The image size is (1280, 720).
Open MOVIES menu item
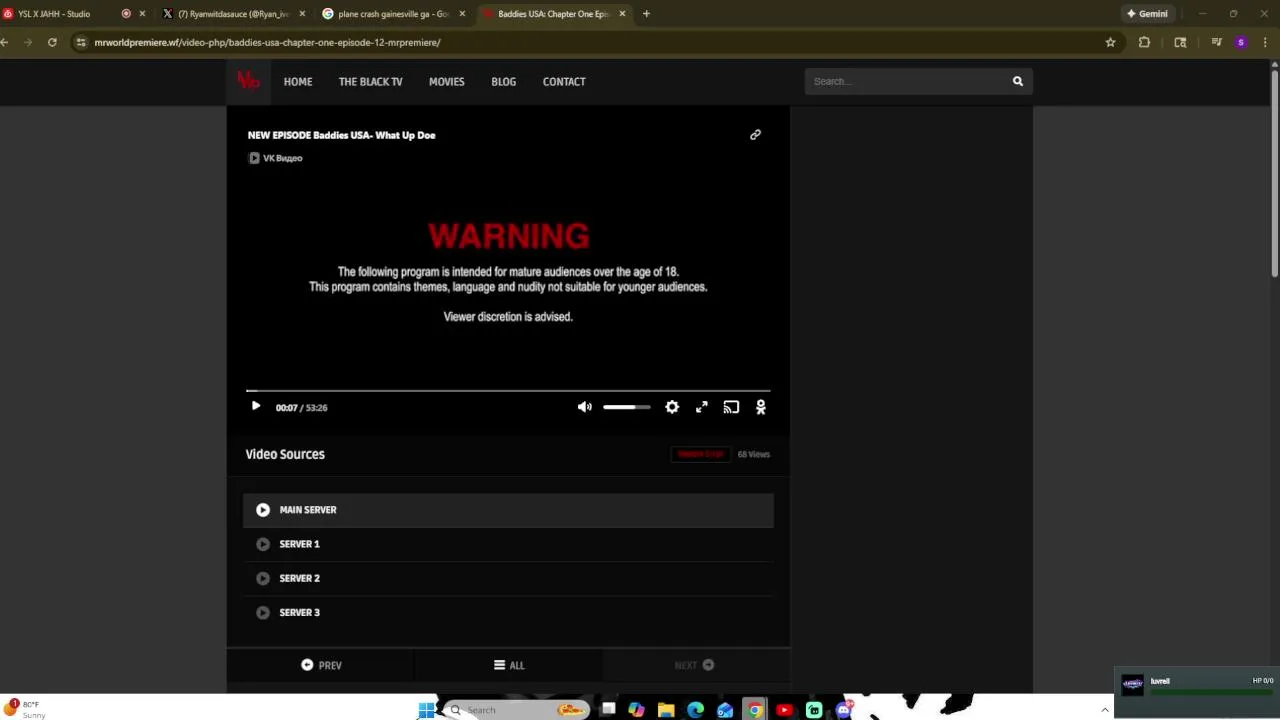click(446, 82)
